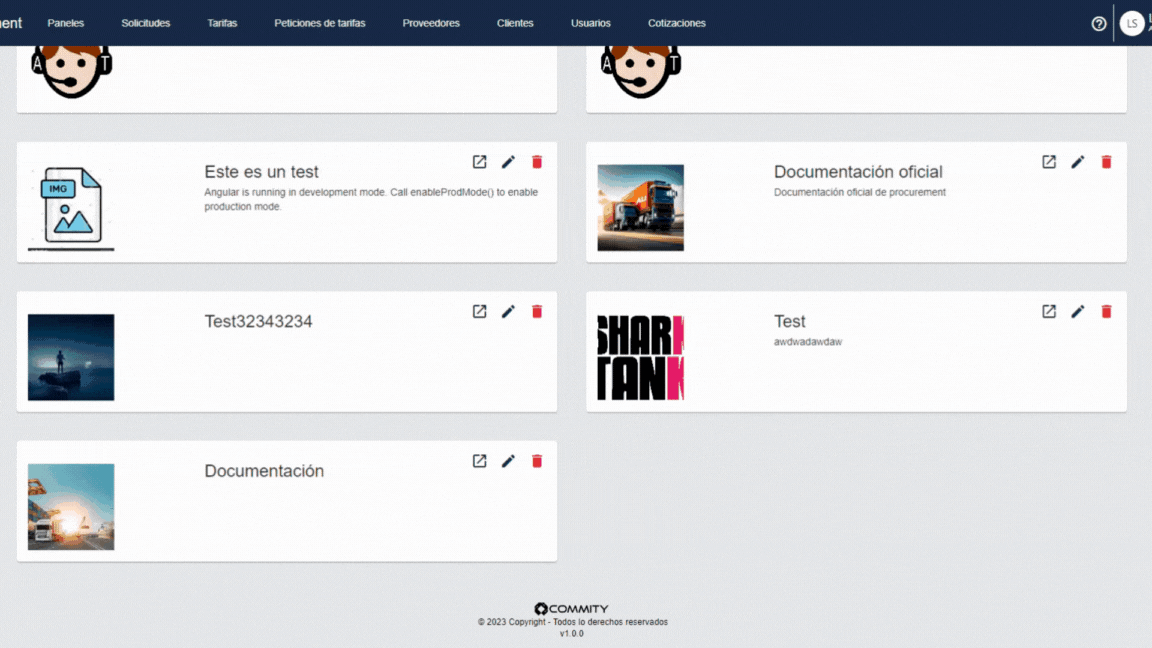This screenshot has width=1152, height=648.
Task: Open the help question mark icon
Action: pos(1099,24)
